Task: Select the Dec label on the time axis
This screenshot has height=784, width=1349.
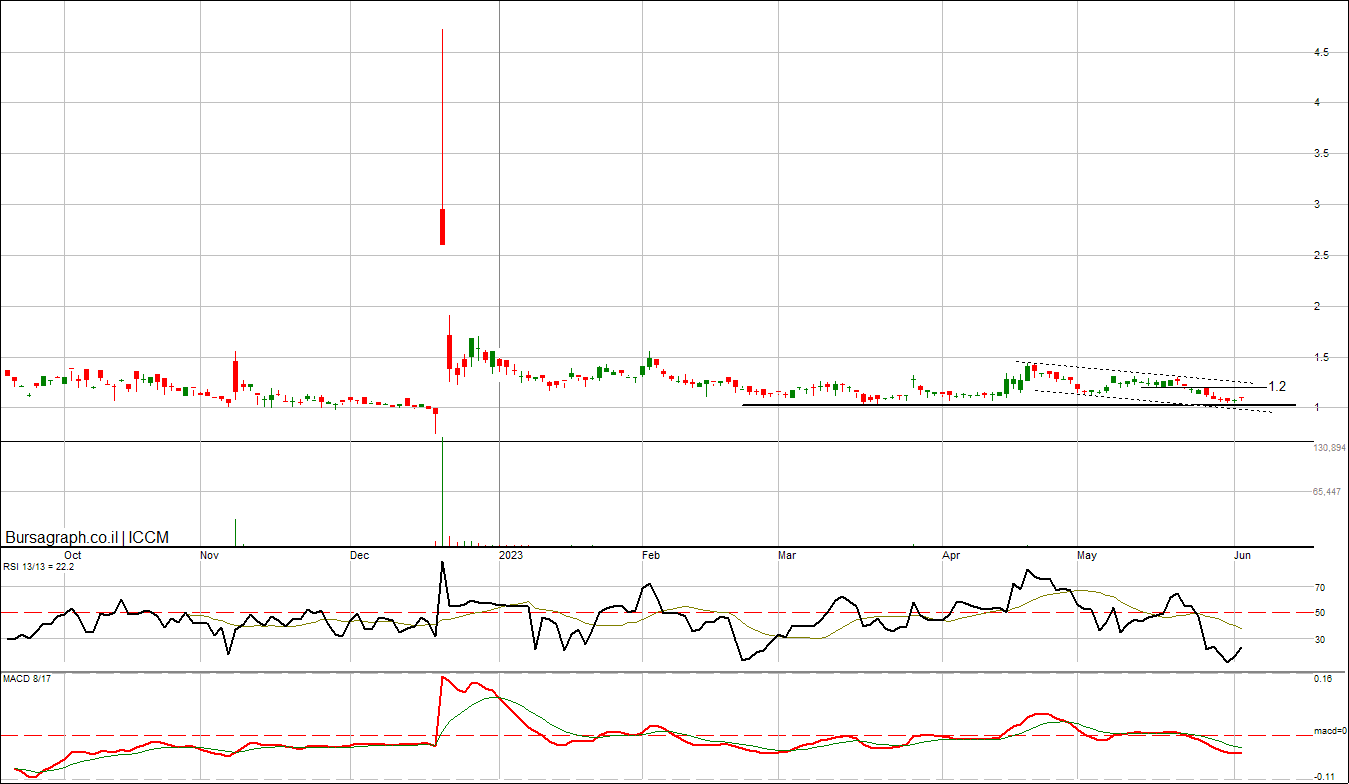Action: tap(360, 554)
